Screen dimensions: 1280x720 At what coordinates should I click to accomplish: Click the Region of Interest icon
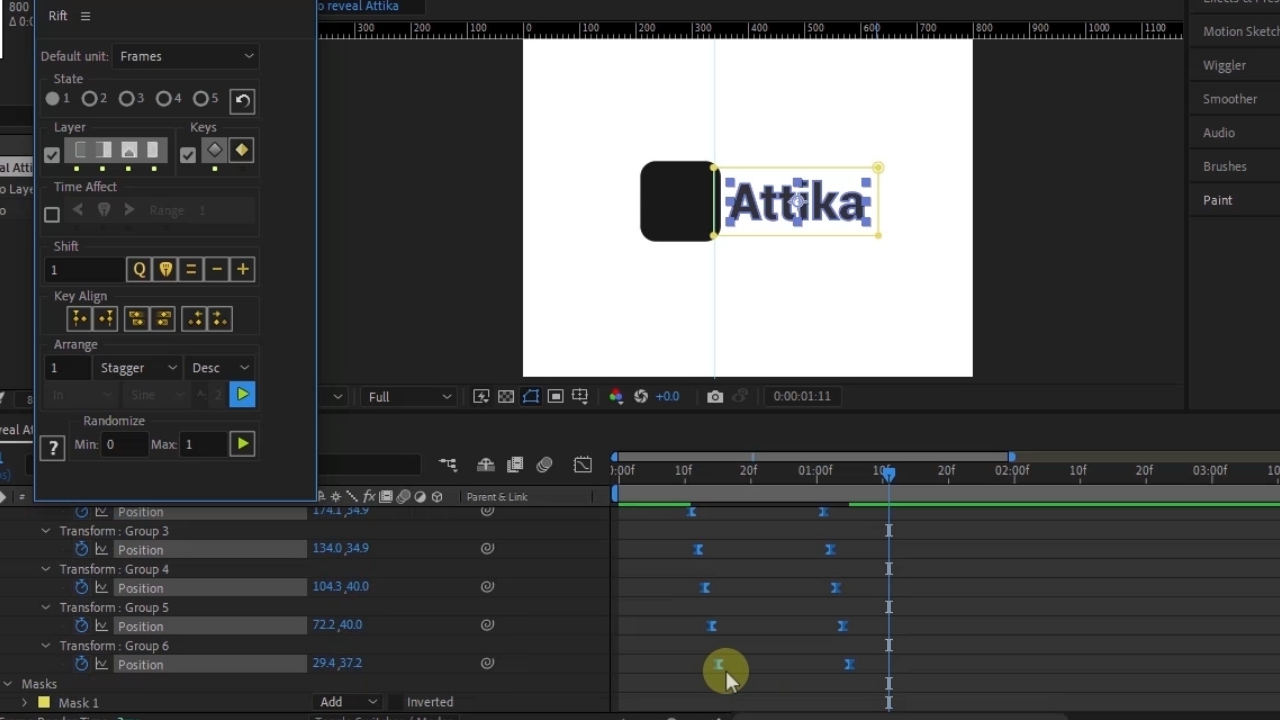pos(556,396)
